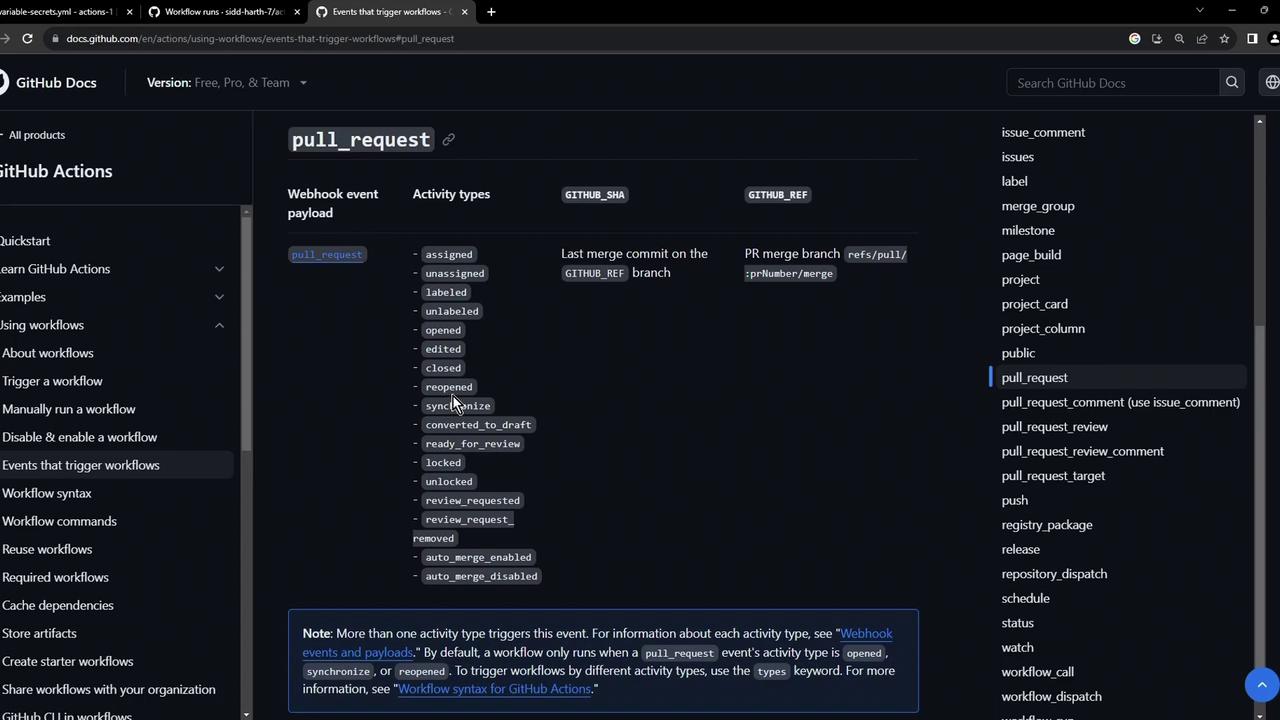Viewport: 1280px width, 720px height.
Task: Open 'Manually run a workflow' sidebar page
Action: 69,409
